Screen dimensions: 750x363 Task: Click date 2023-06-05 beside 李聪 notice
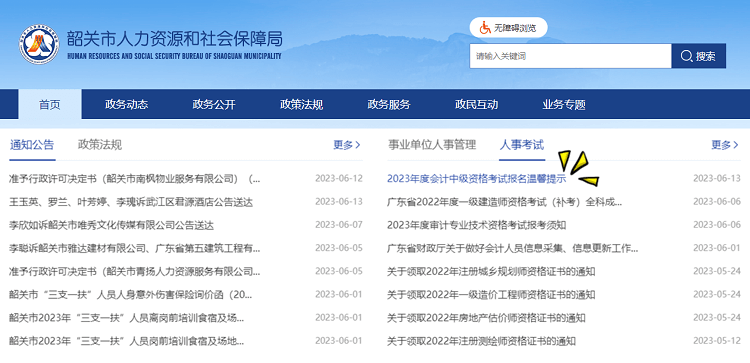point(339,248)
